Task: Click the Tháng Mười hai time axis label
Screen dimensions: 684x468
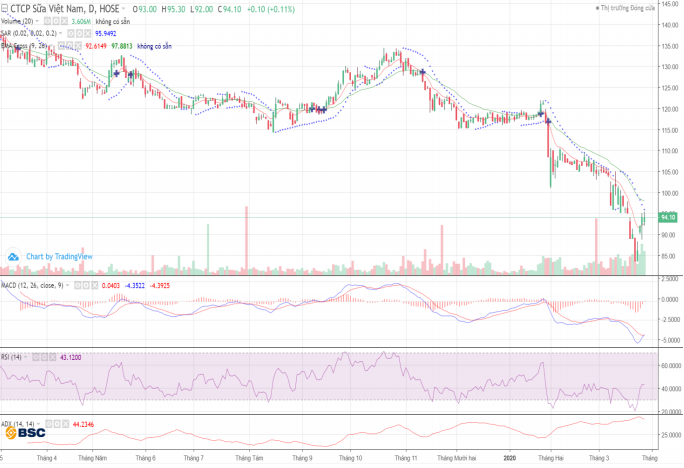Action: [x=457, y=458]
